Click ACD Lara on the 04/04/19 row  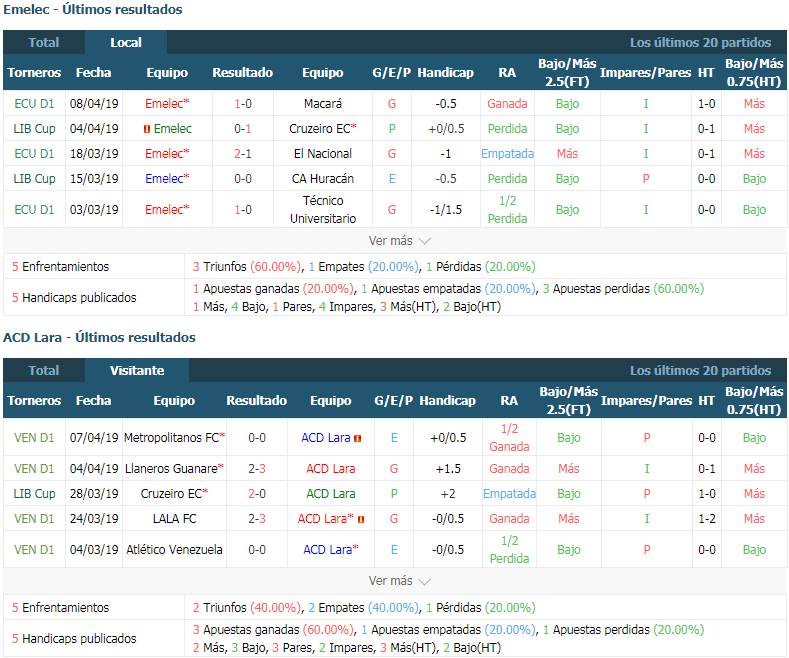[331, 468]
